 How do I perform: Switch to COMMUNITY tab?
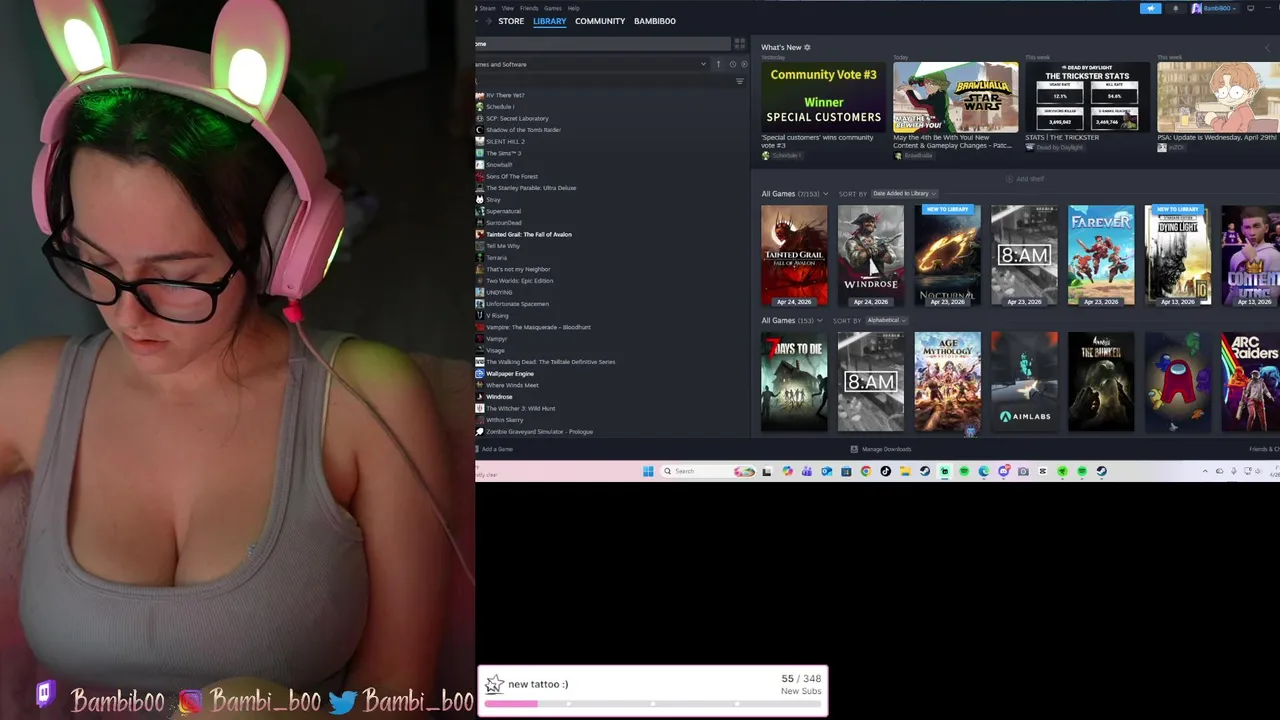(x=600, y=21)
